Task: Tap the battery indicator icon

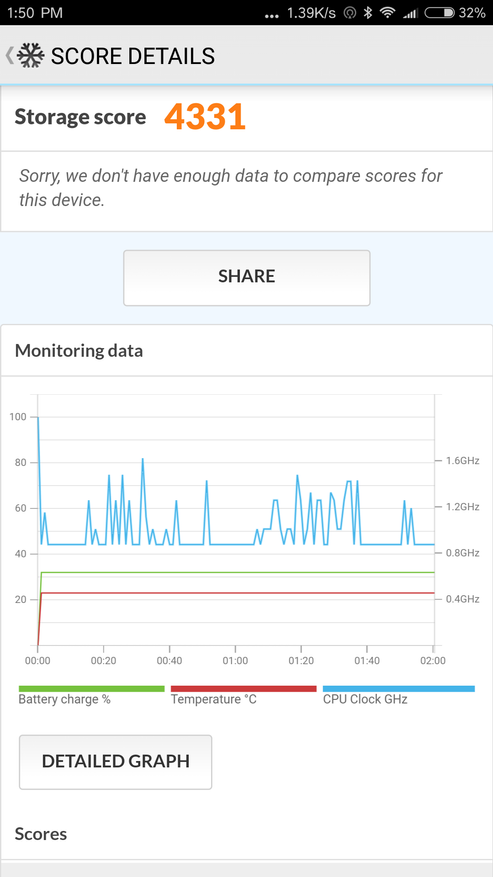Action: [x=440, y=12]
